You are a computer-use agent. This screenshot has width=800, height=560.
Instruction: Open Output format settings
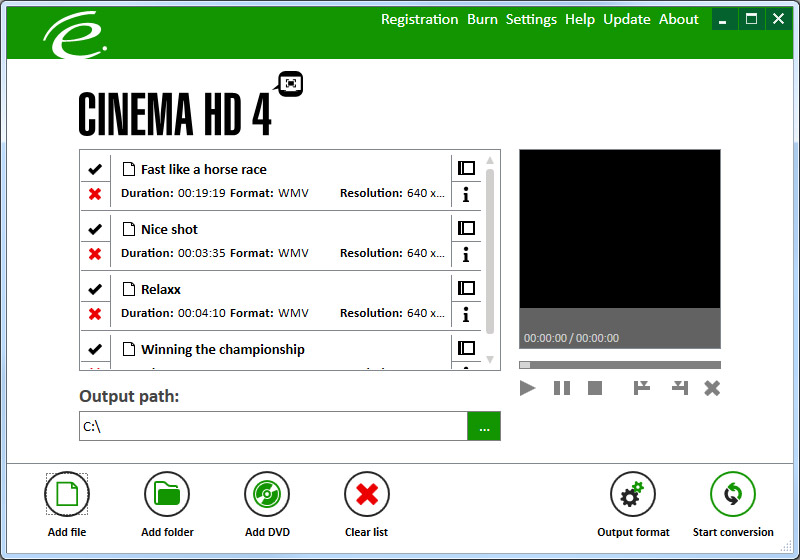click(x=633, y=494)
